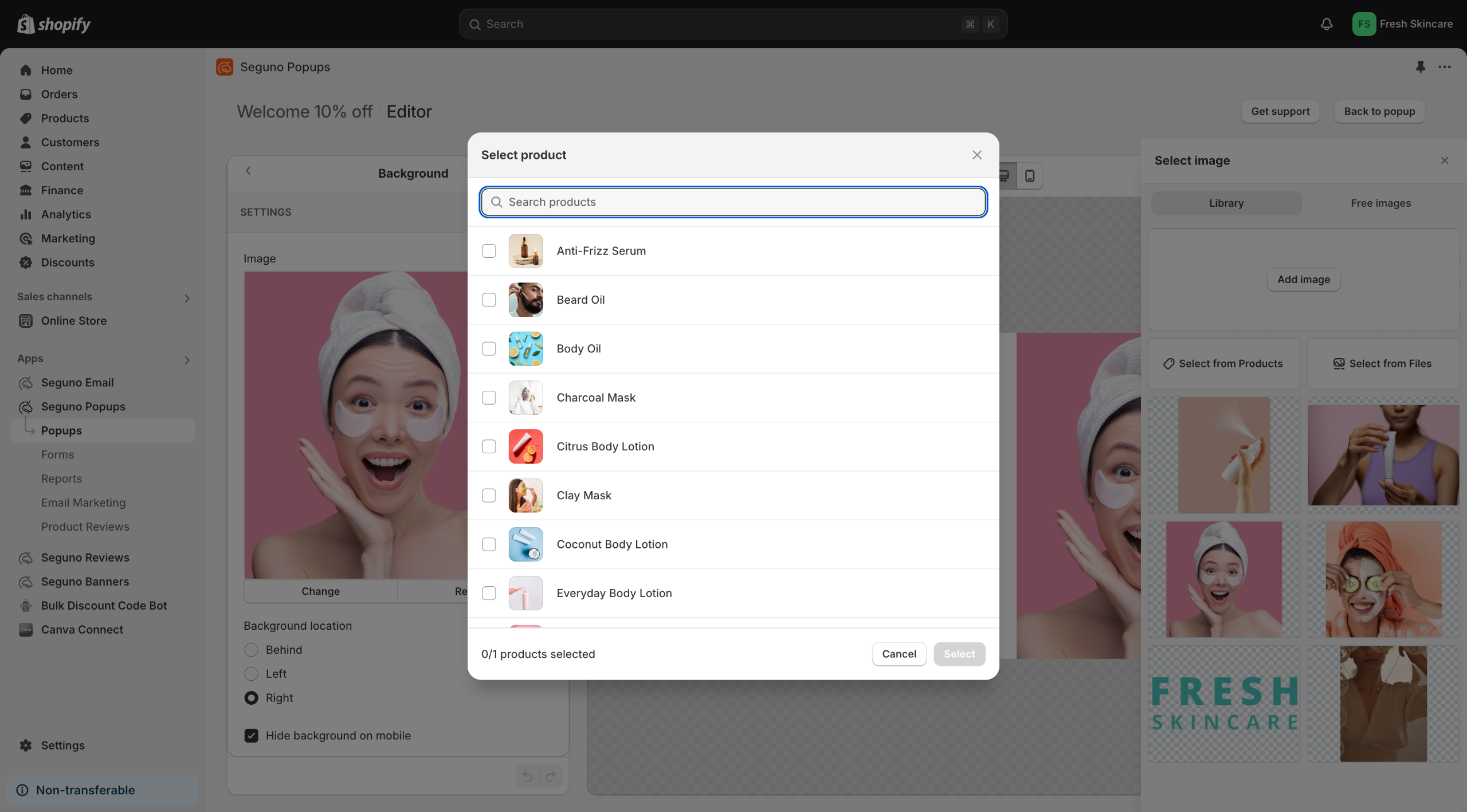Check the Body Oil checkbox

pyautogui.click(x=489, y=349)
